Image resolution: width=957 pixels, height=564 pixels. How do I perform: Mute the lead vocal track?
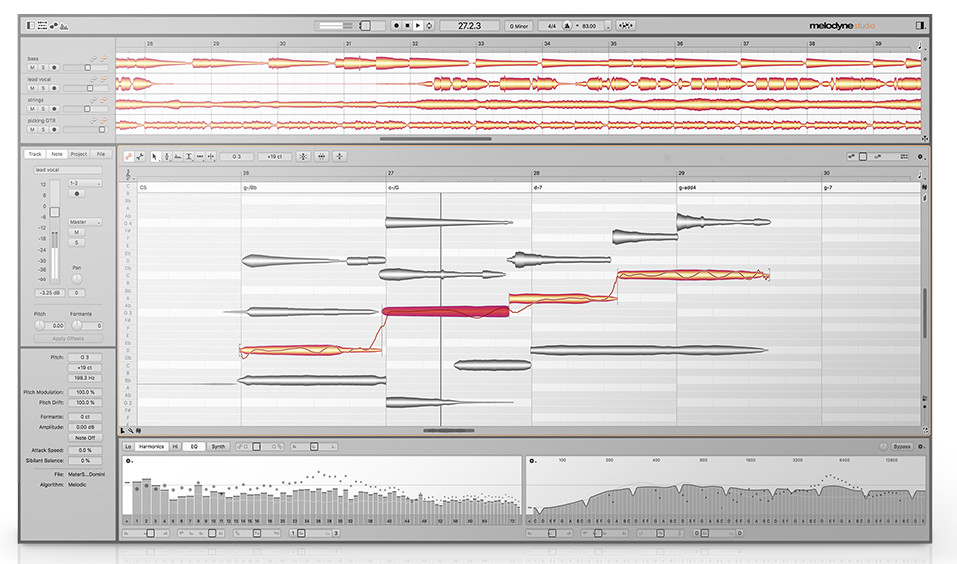click(32, 88)
